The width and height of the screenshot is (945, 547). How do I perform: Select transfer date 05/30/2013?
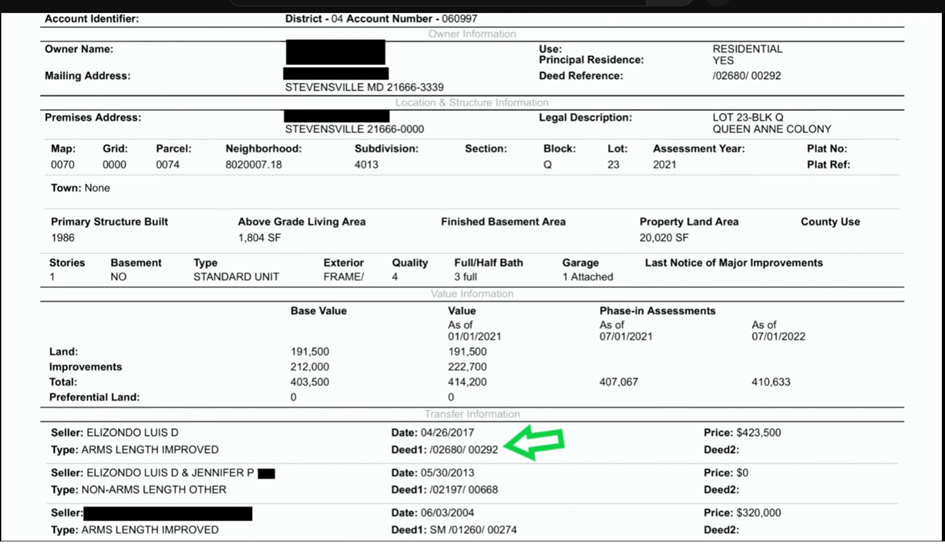[447, 473]
